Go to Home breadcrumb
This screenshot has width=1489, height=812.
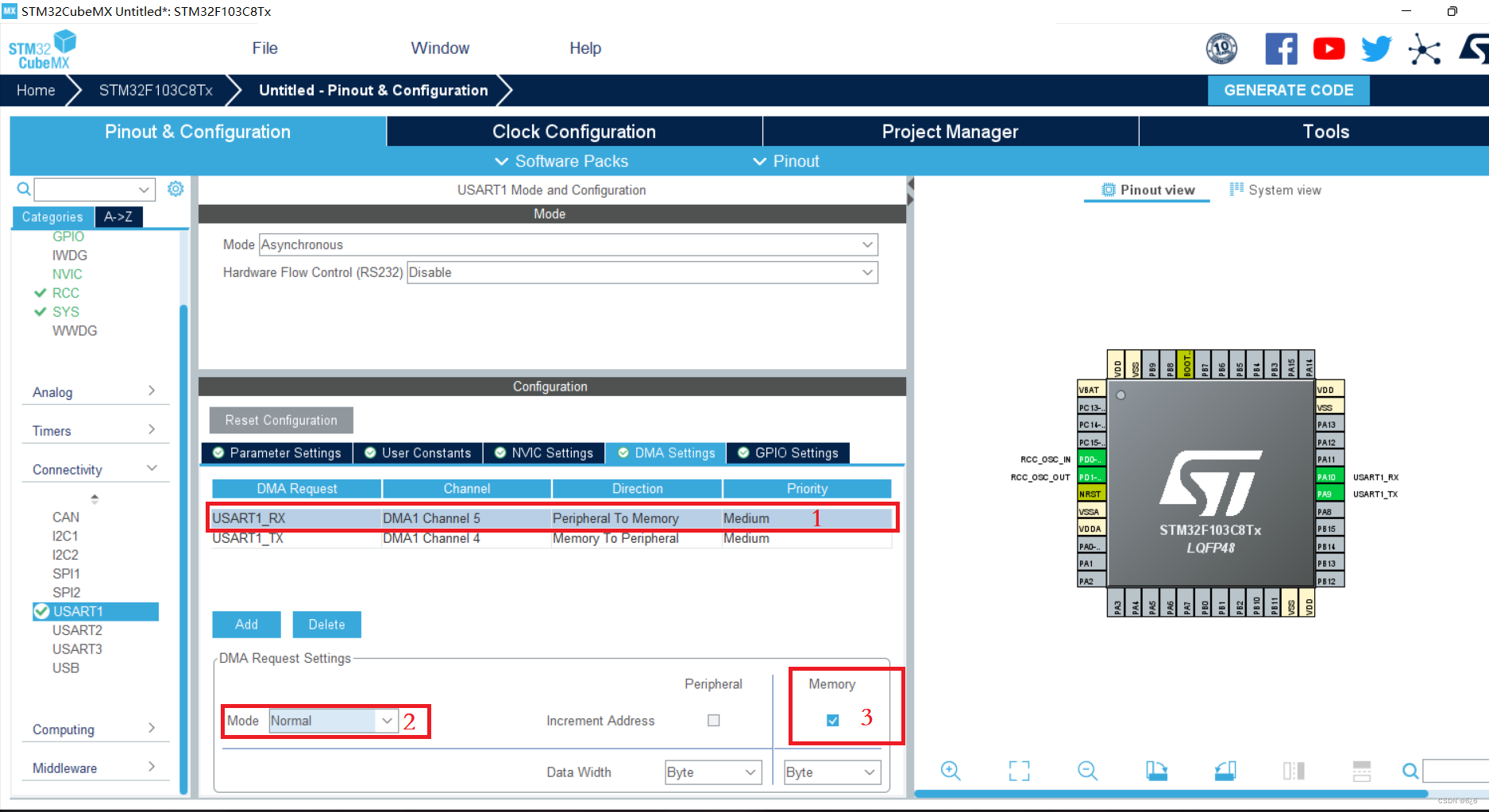coord(36,90)
